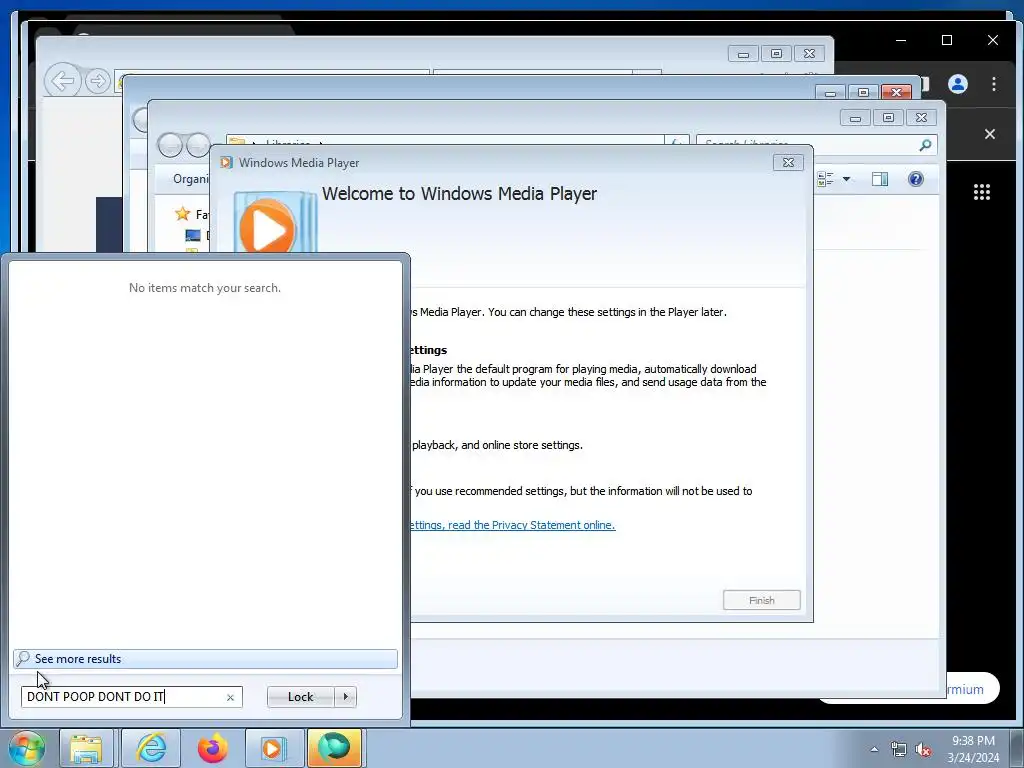Open the taskbar clock showing 9:38 PM

[x=973, y=749]
